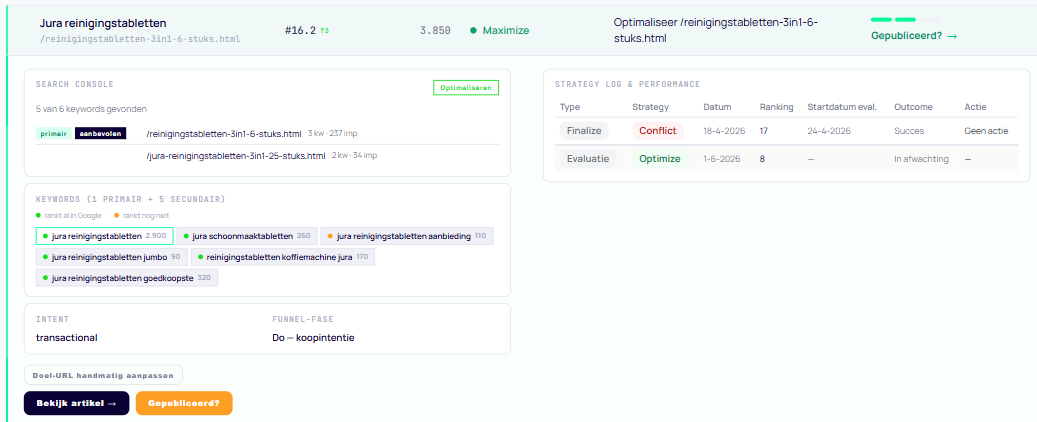Click ranking 8 in Evaluatie row
The width and height of the screenshot is (1037, 422).
click(762, 159)
